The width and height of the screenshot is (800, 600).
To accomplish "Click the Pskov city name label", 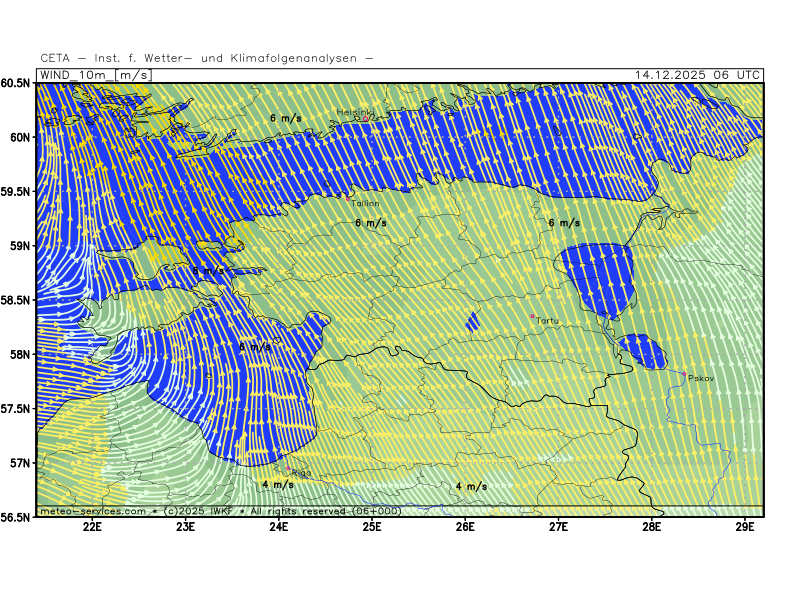I will [x=701, y=379].
